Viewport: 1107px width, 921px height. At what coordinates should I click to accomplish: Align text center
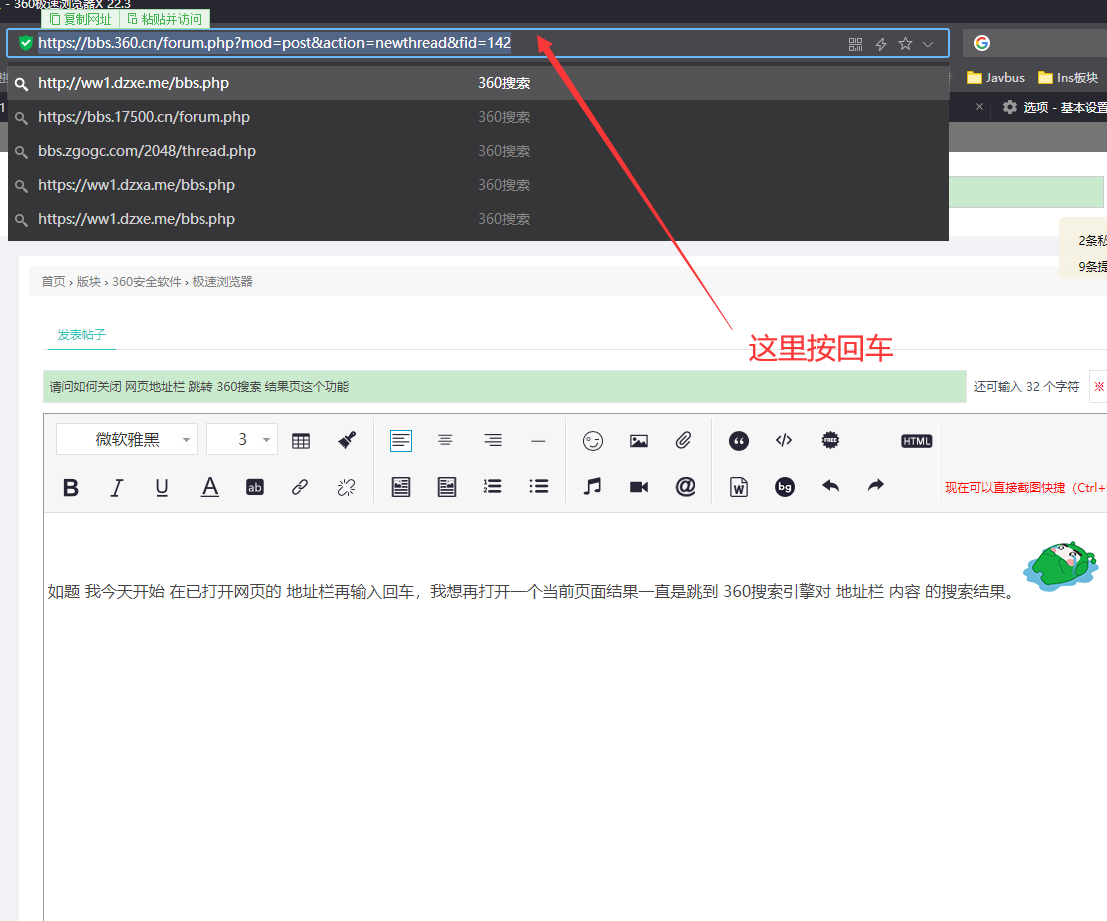445,440
